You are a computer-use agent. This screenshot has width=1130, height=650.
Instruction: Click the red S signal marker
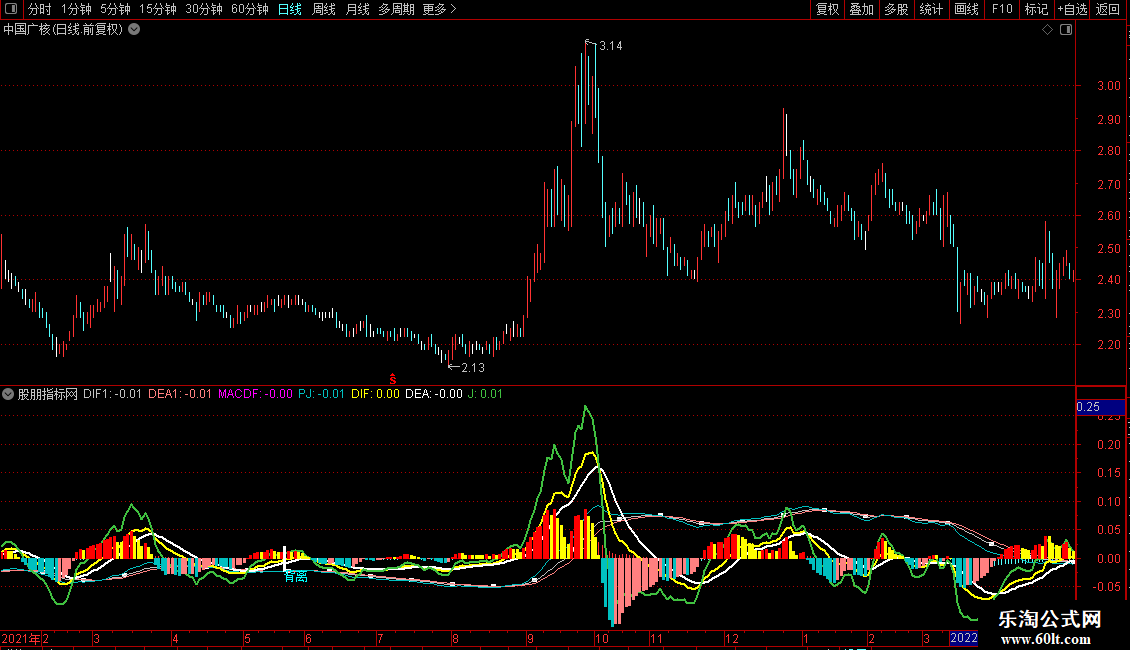pyautogui.click(x=393, y=379)
